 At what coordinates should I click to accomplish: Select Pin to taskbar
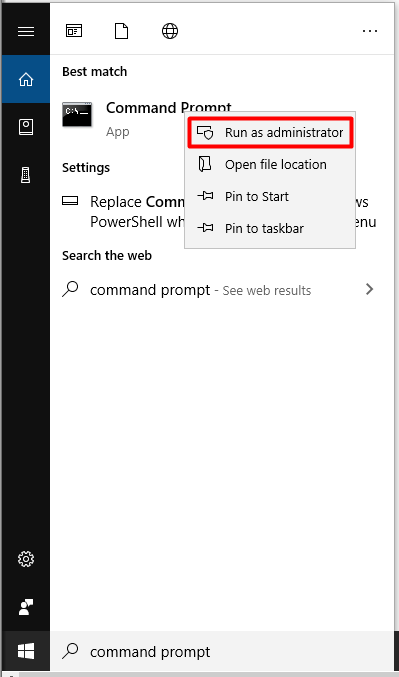coord(270,228)
